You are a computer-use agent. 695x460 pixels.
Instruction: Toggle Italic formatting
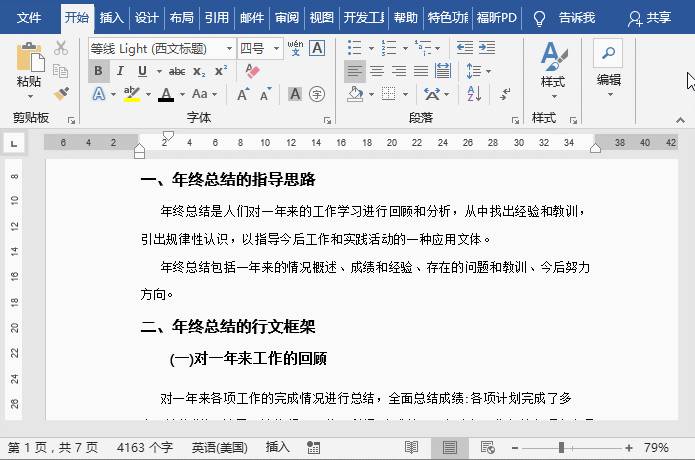[120, 71]
